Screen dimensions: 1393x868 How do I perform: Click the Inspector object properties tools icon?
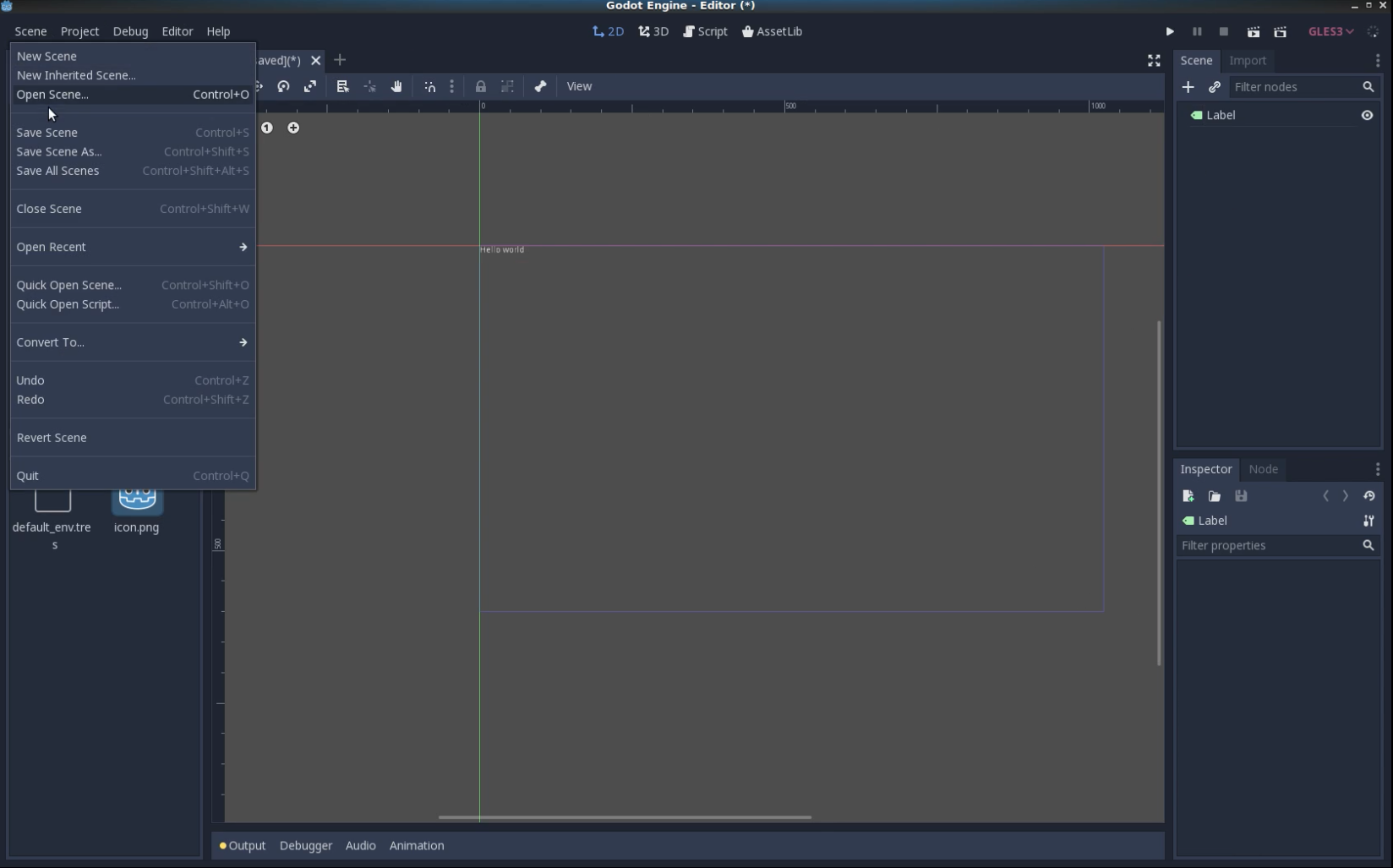[x=1368, y=521]
